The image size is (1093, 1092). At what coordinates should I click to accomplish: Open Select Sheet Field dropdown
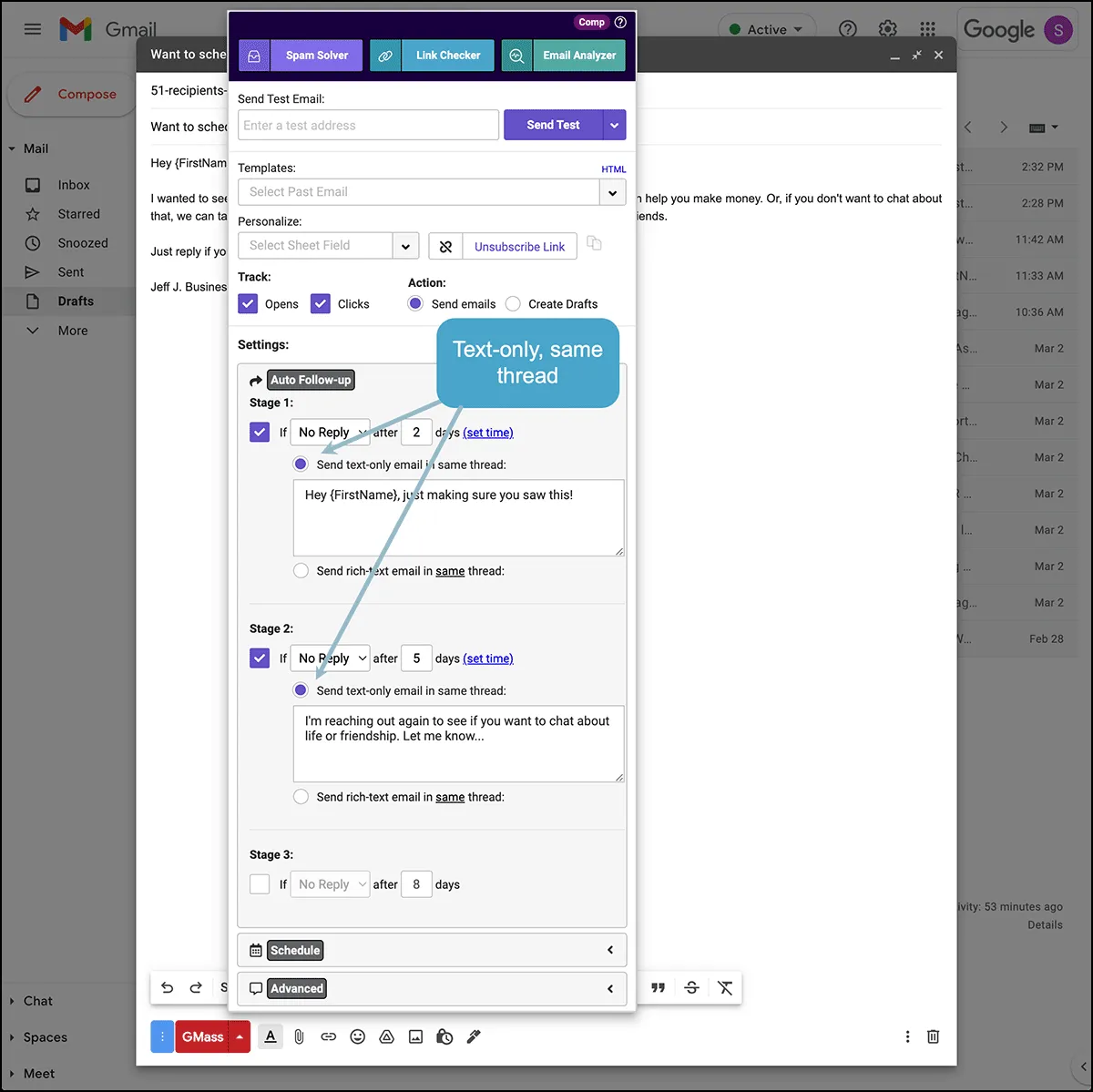coord(405,246)
